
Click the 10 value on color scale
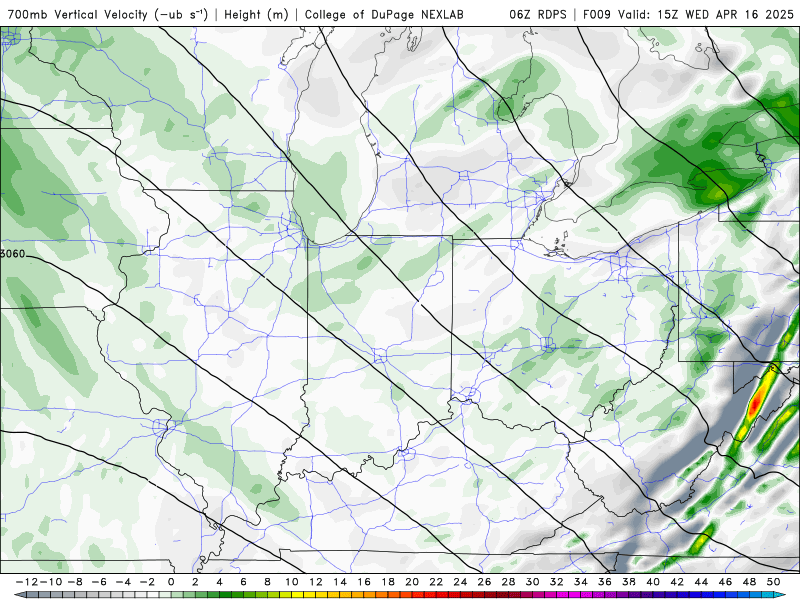click(291, 582)
